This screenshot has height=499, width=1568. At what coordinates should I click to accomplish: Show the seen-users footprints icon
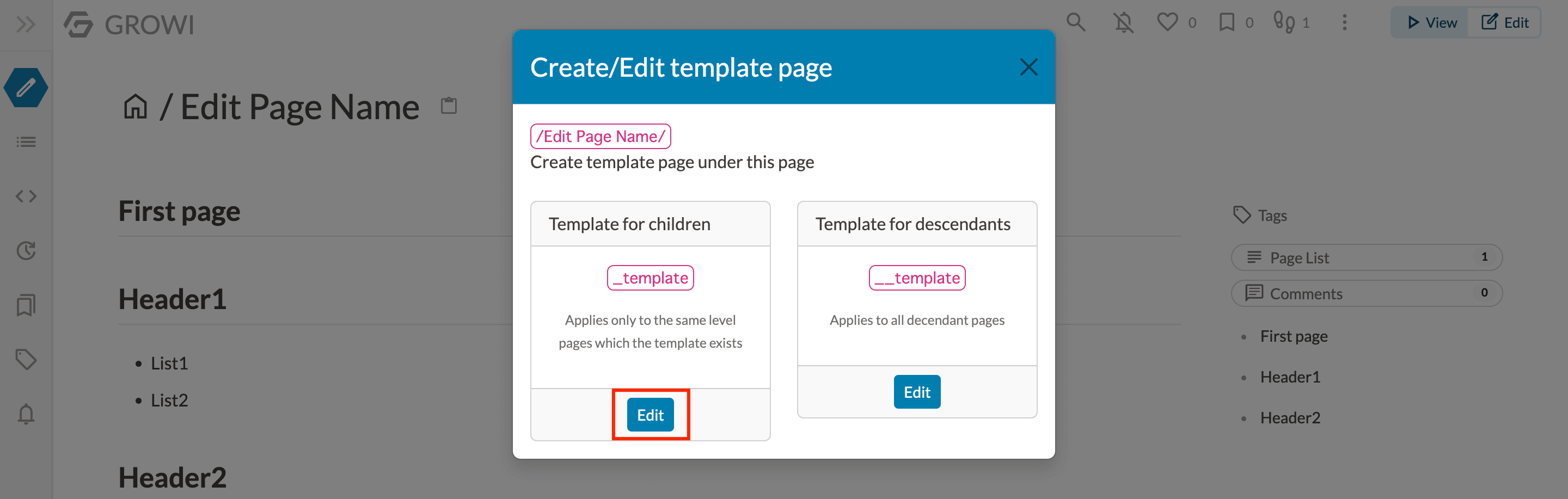click(1284, 22)
